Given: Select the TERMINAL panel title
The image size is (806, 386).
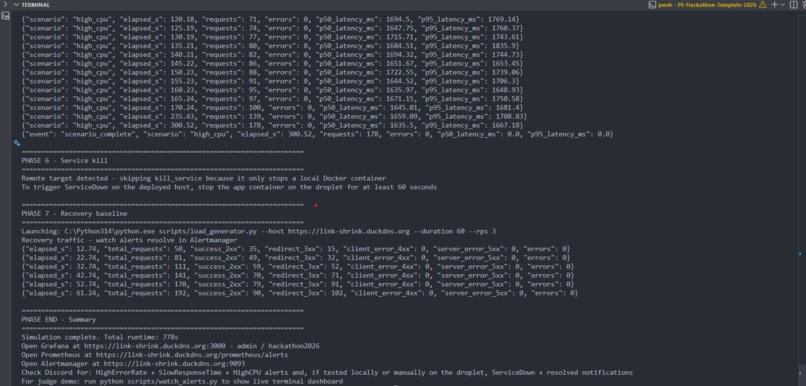Looking at the screenshot, I should coord(35,5).
